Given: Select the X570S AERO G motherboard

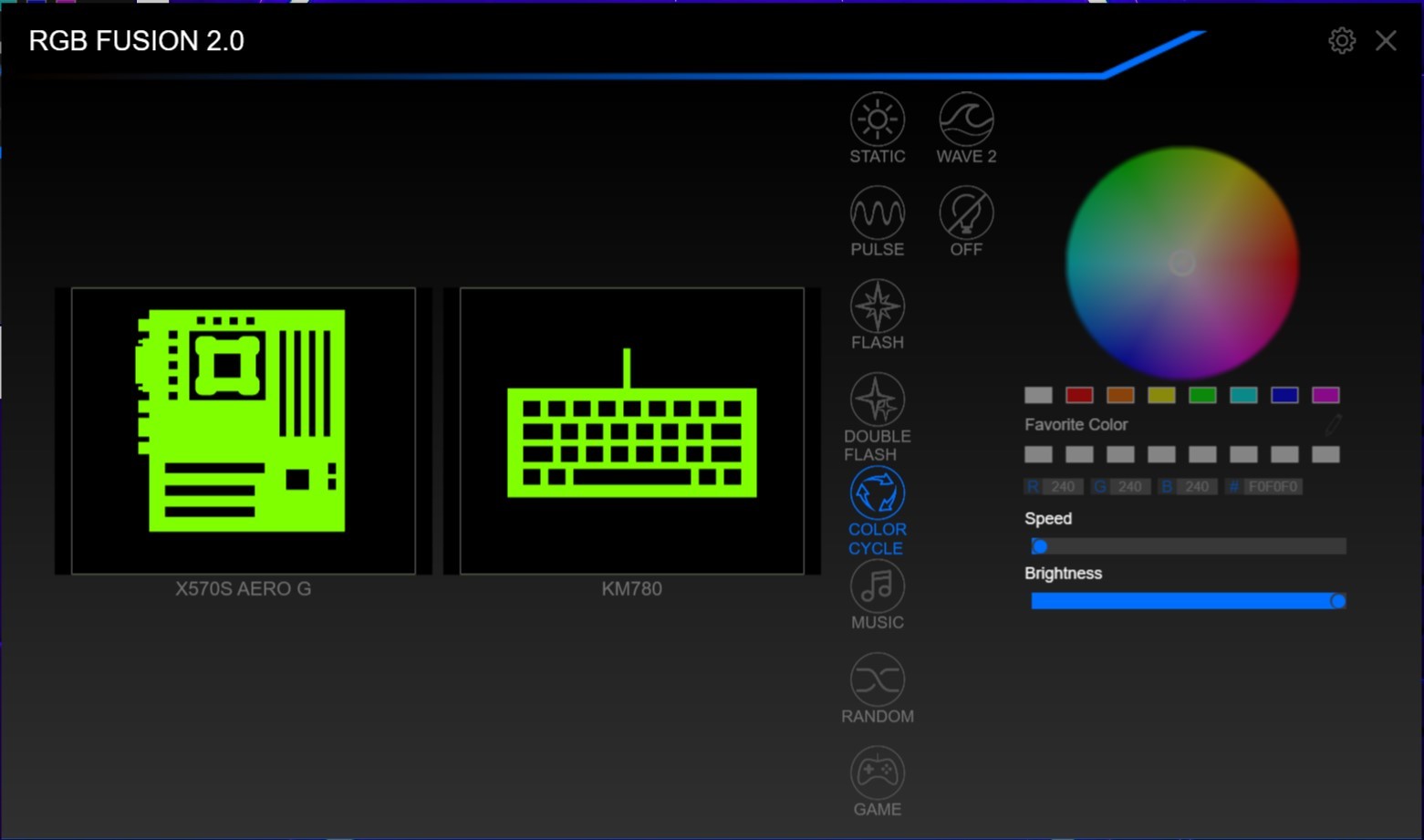Looking at the screenshot, I should (244, 431).
